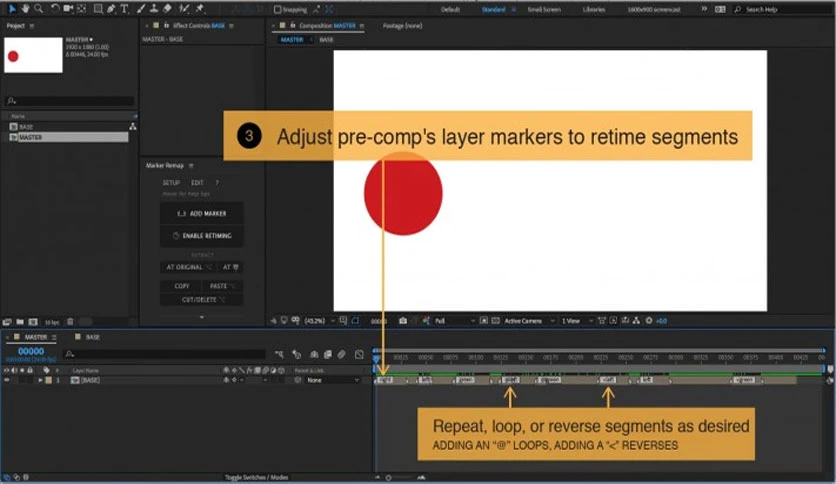The image size is (836, 484).
Task: Select the Pen tool
Action: (x=111, y=9)
